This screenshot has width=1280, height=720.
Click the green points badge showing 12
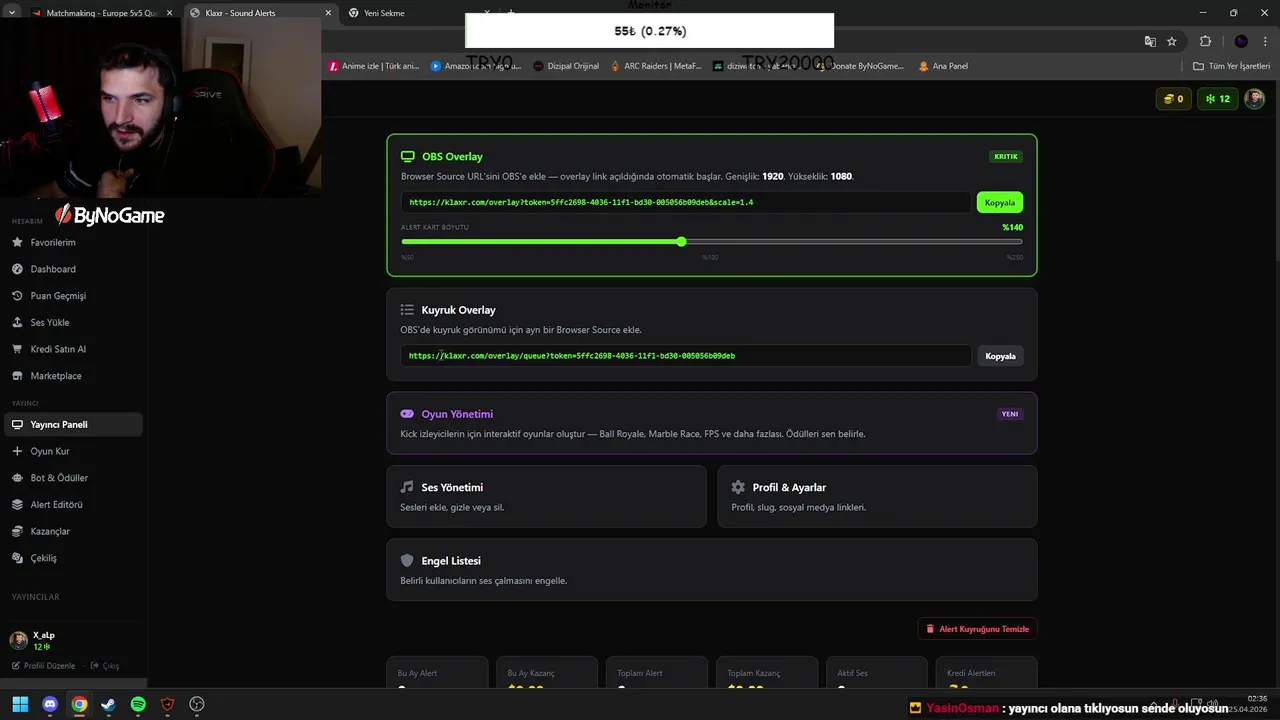click(x=1217, y=99)
